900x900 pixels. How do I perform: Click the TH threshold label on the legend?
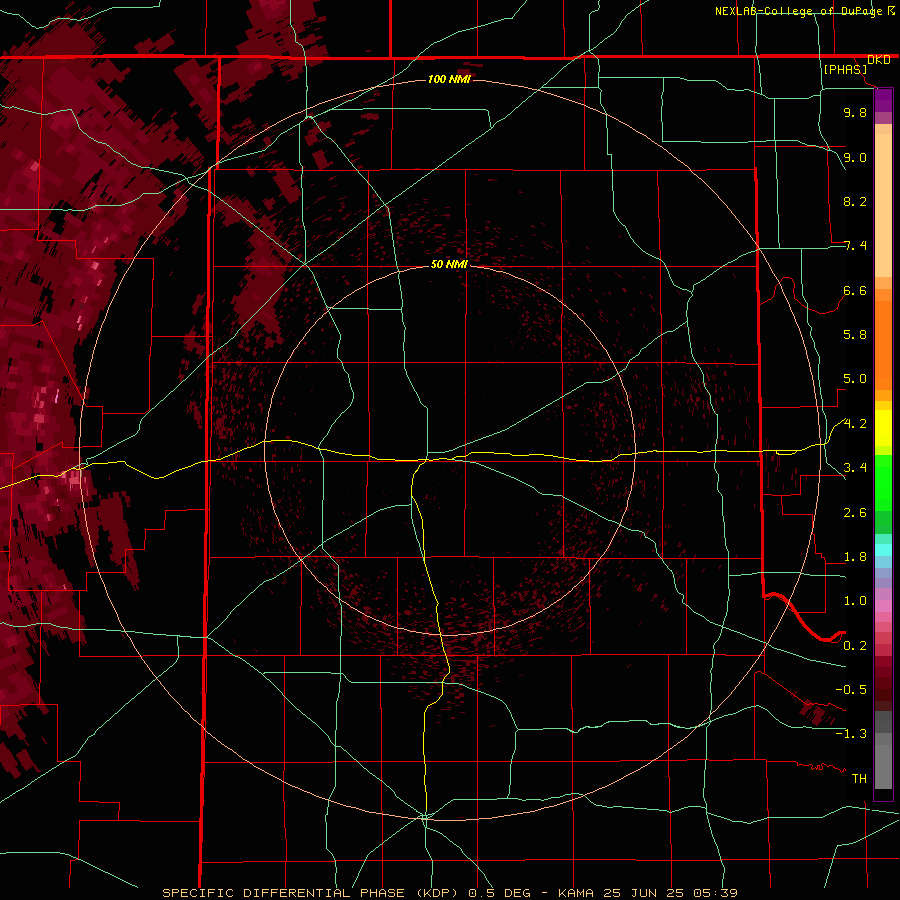859,779
